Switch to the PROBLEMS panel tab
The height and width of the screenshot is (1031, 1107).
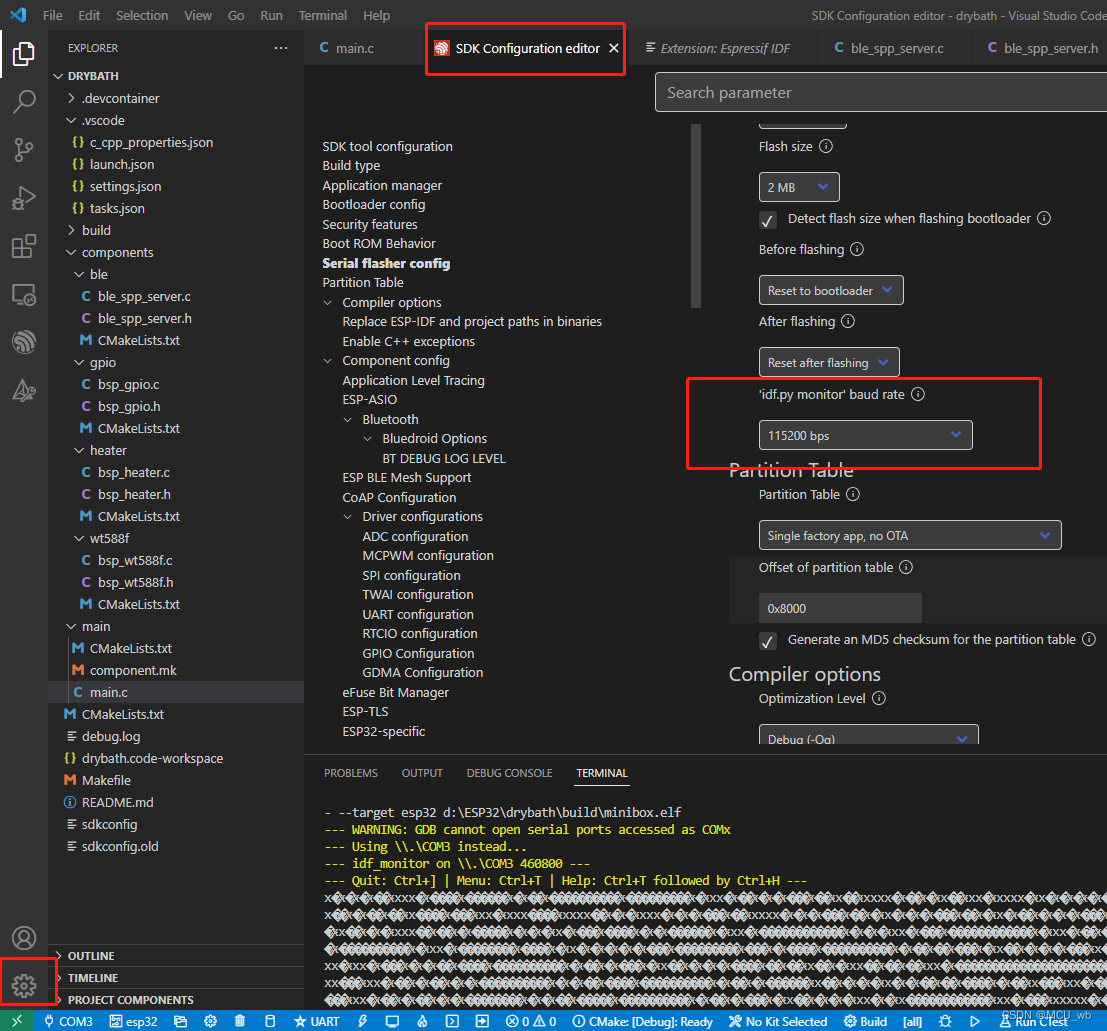click(351, 773)
